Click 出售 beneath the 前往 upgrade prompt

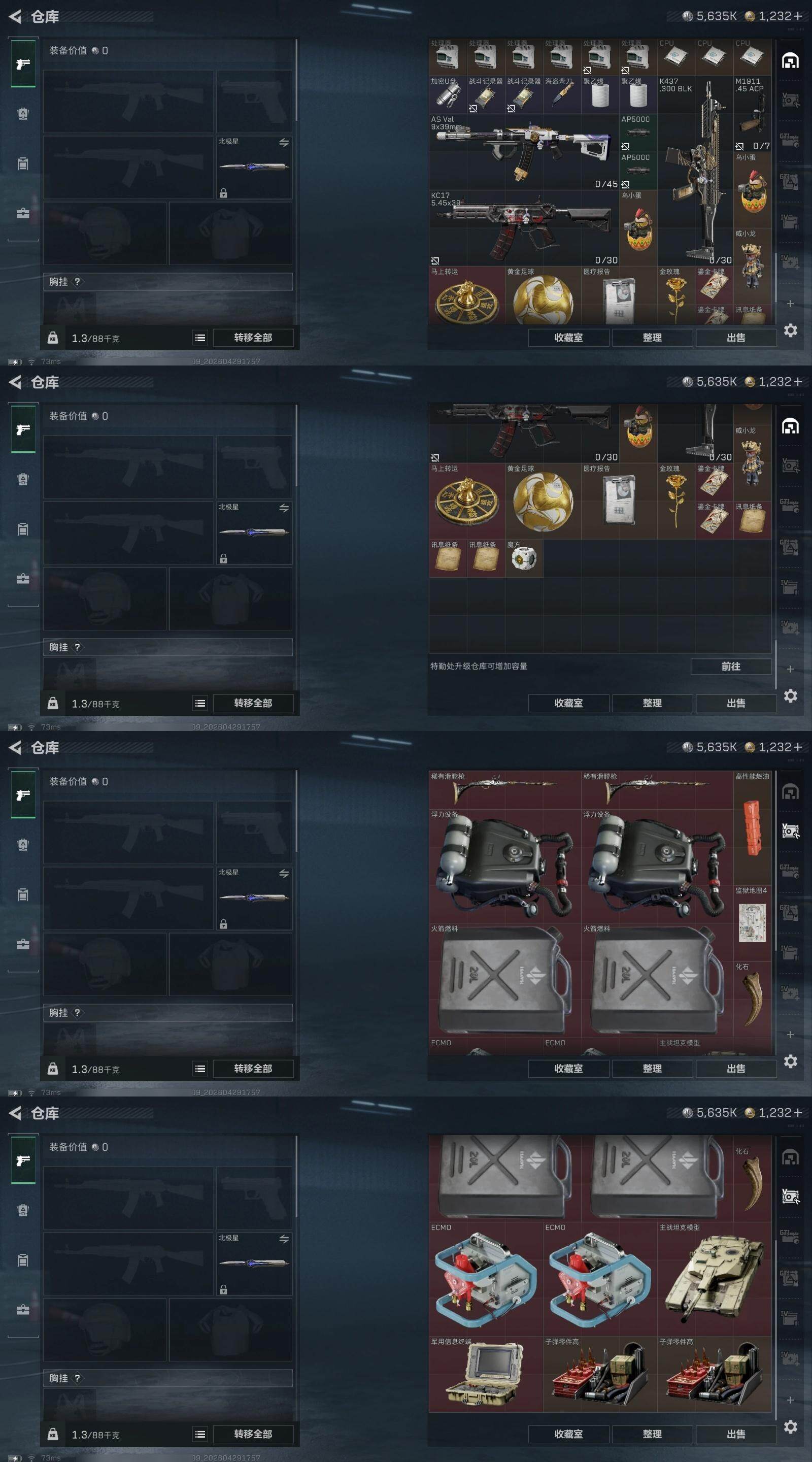coord(736,703)
